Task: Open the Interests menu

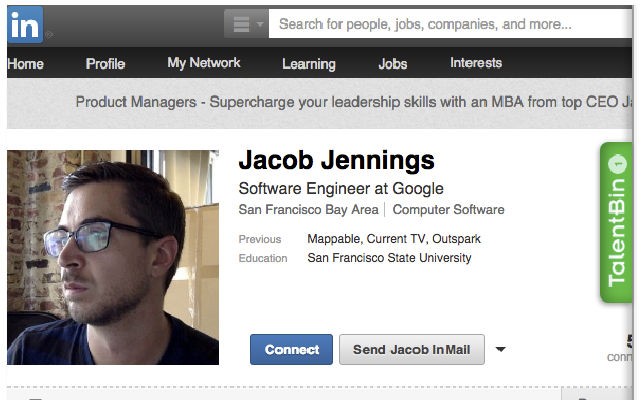Action: tap(476, 63)
